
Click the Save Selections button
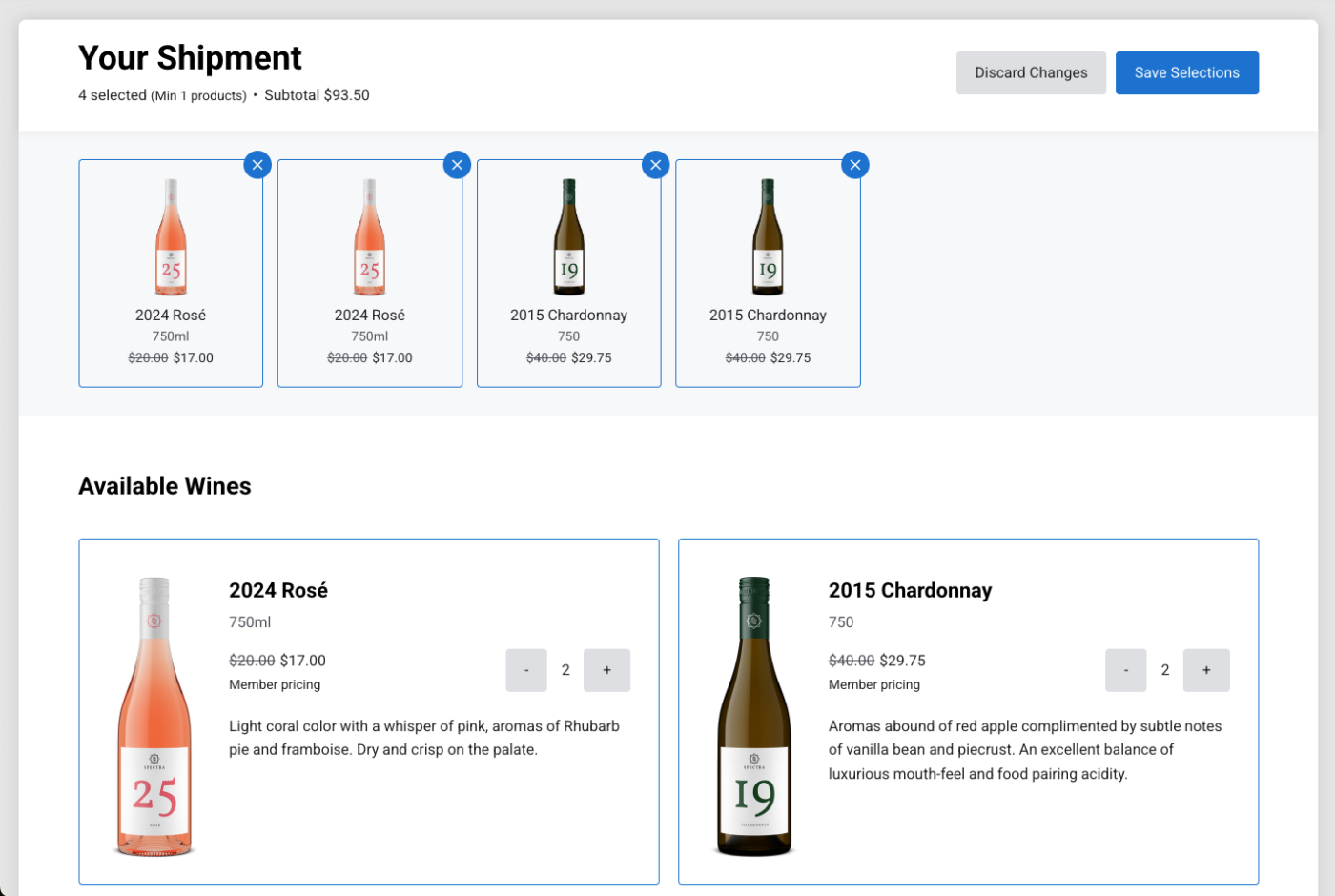(x=1187, y=73)
